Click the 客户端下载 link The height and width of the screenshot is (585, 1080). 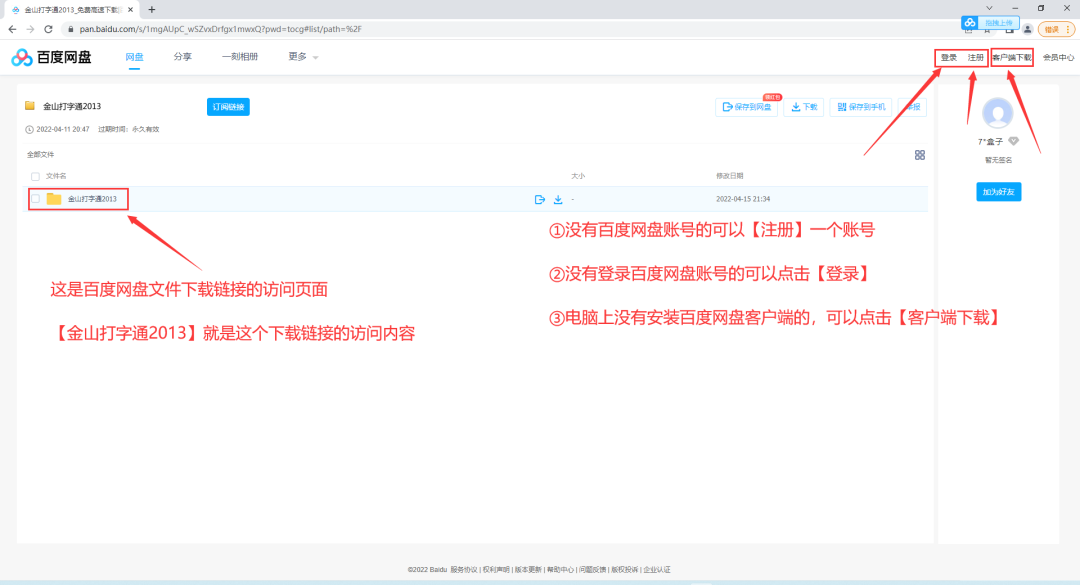click(x=1011, y=58)
